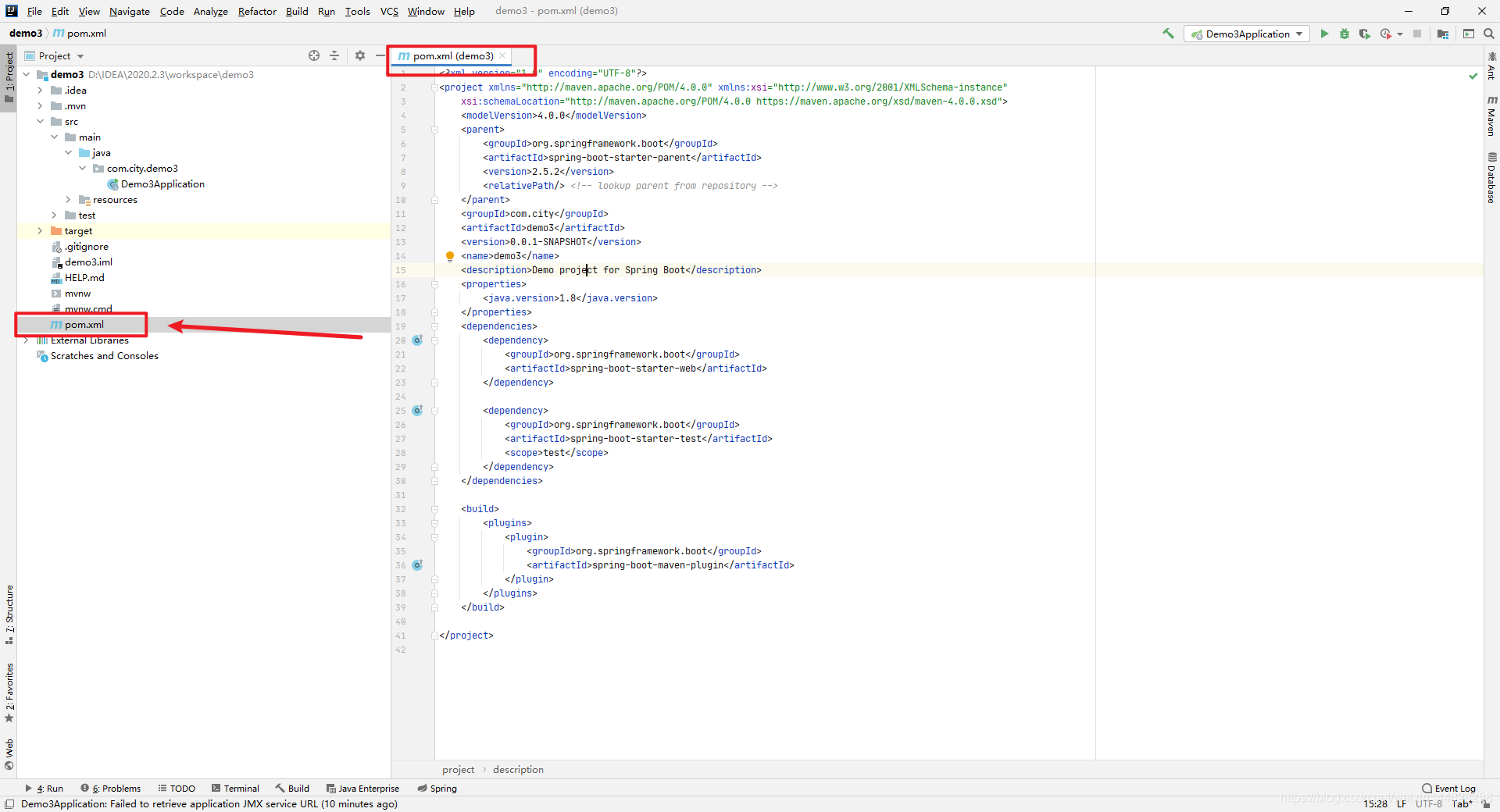Fold the parent block on line 5
The width and height of the screenshot is (1500, 812).
pos(434,130)
